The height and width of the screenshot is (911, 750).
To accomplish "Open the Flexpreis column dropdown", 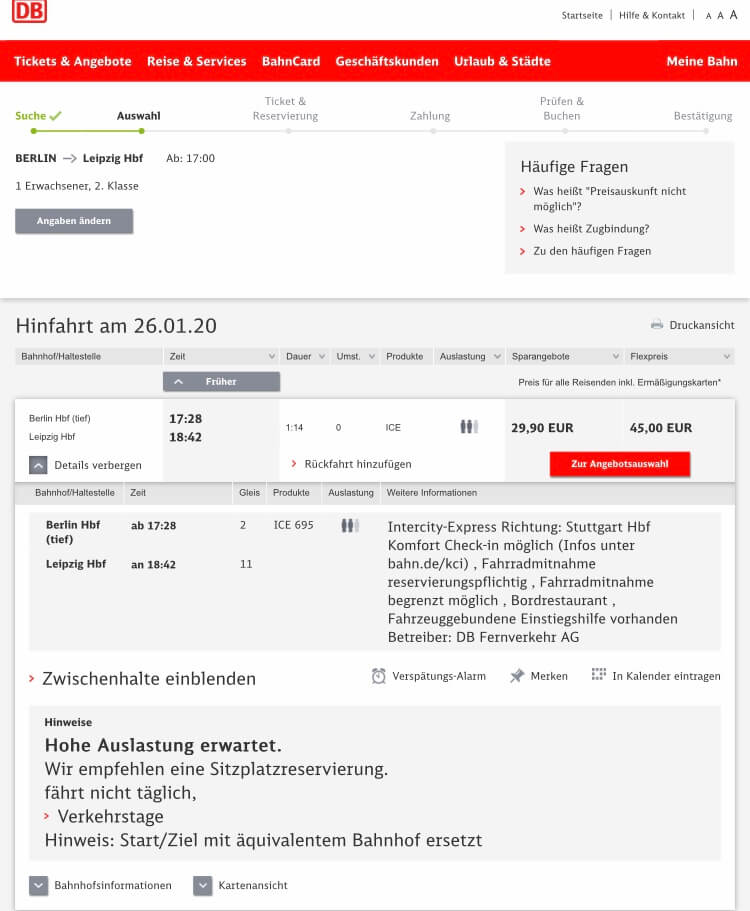I will coord(725,356).
